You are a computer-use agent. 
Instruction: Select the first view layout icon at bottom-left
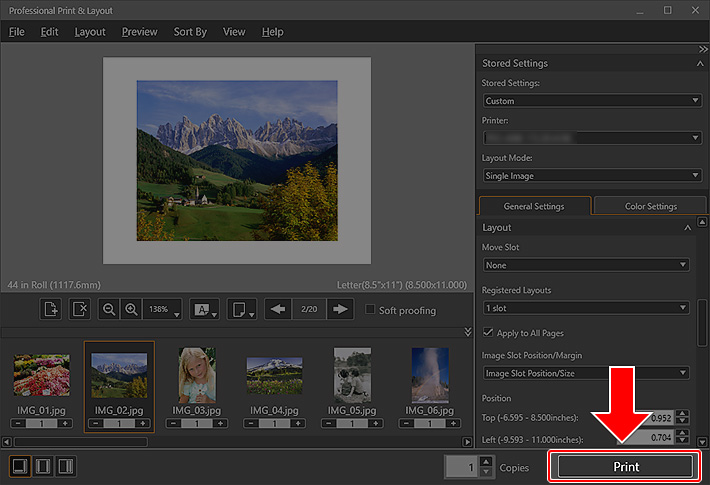click(x=20, y=466)
